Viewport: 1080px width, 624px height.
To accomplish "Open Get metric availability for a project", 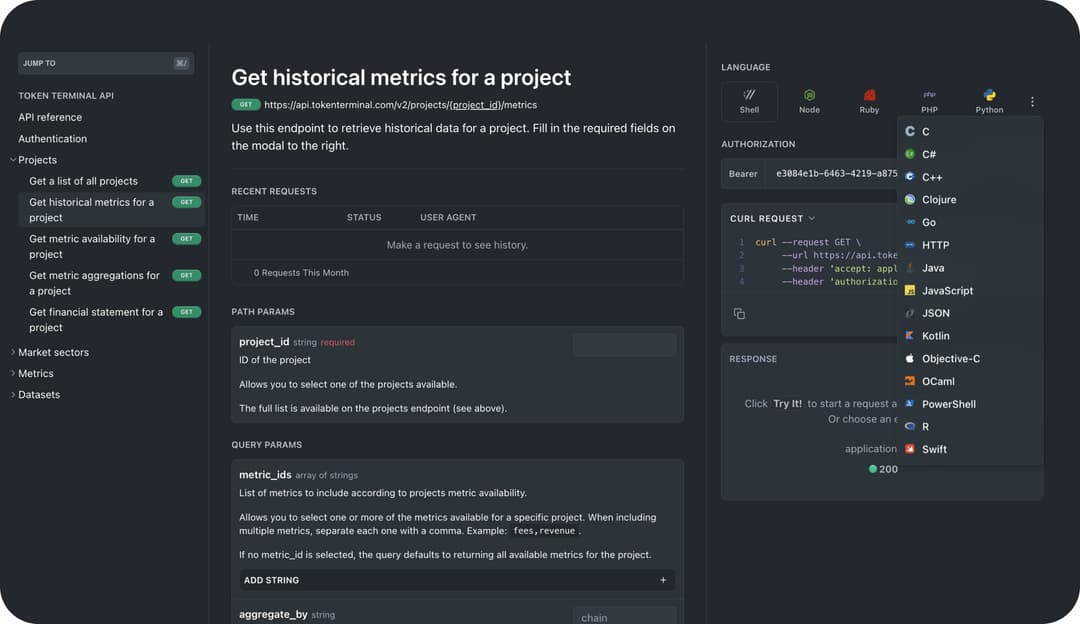I will (112, 247).
